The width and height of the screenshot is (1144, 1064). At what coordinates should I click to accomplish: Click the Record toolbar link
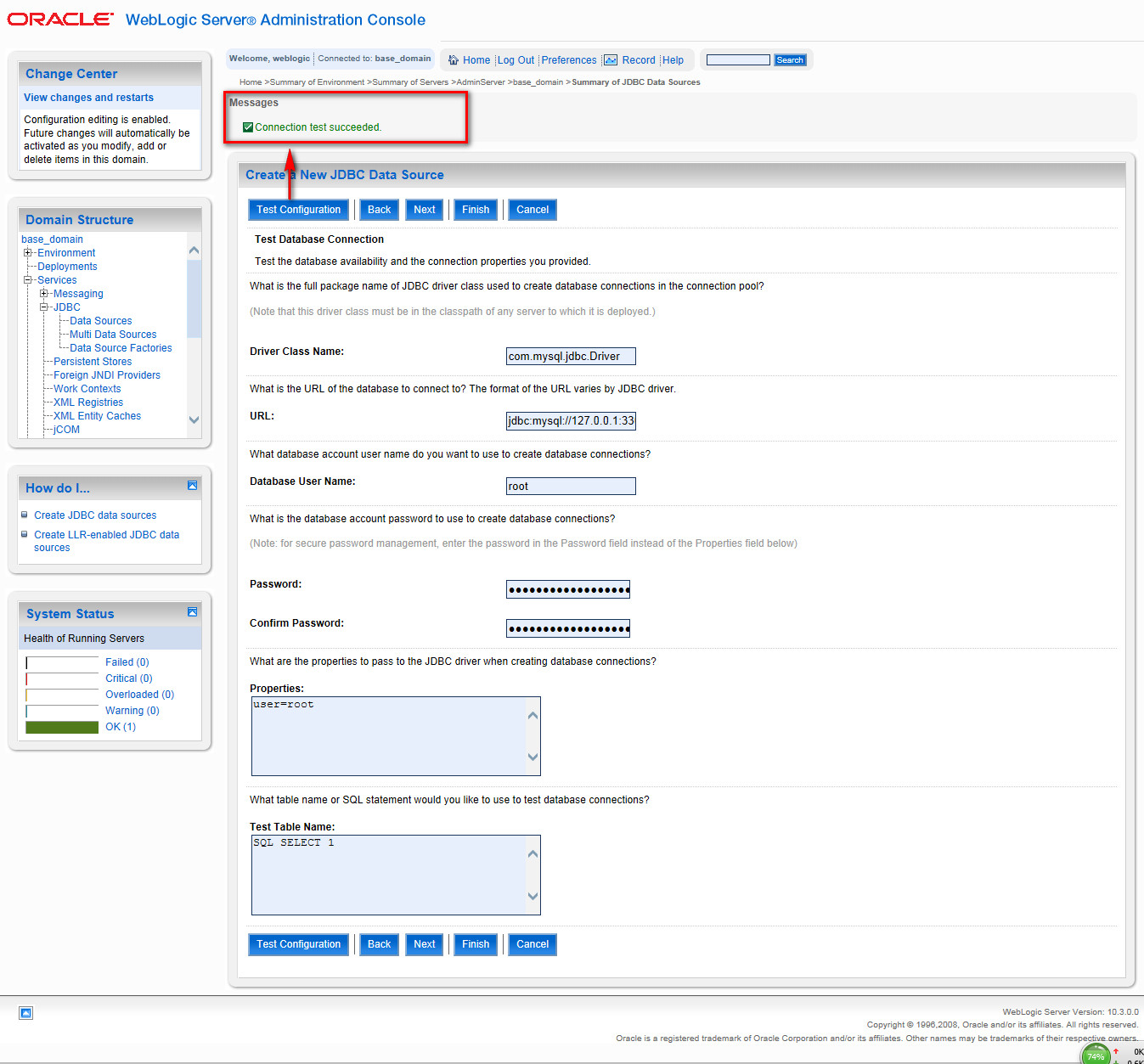[639, 60]
